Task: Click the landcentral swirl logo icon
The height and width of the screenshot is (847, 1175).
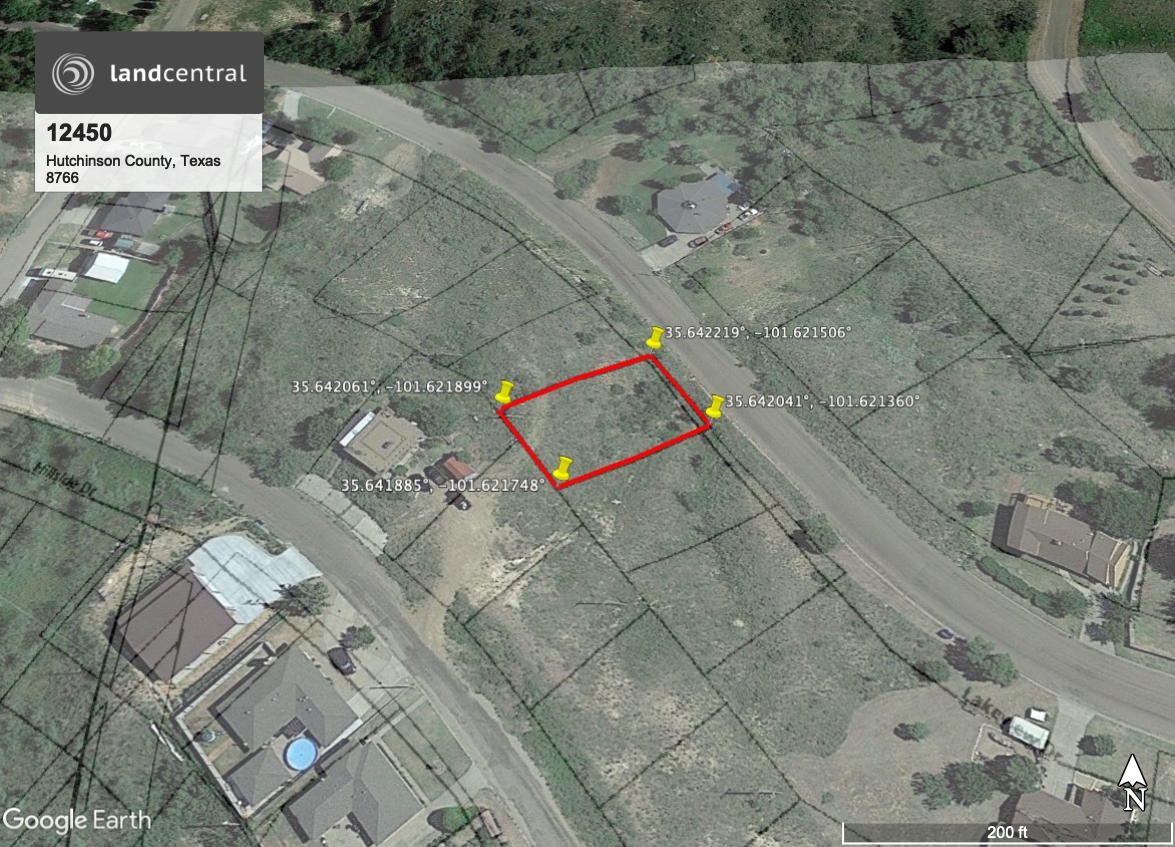Action: click(73, 73)
